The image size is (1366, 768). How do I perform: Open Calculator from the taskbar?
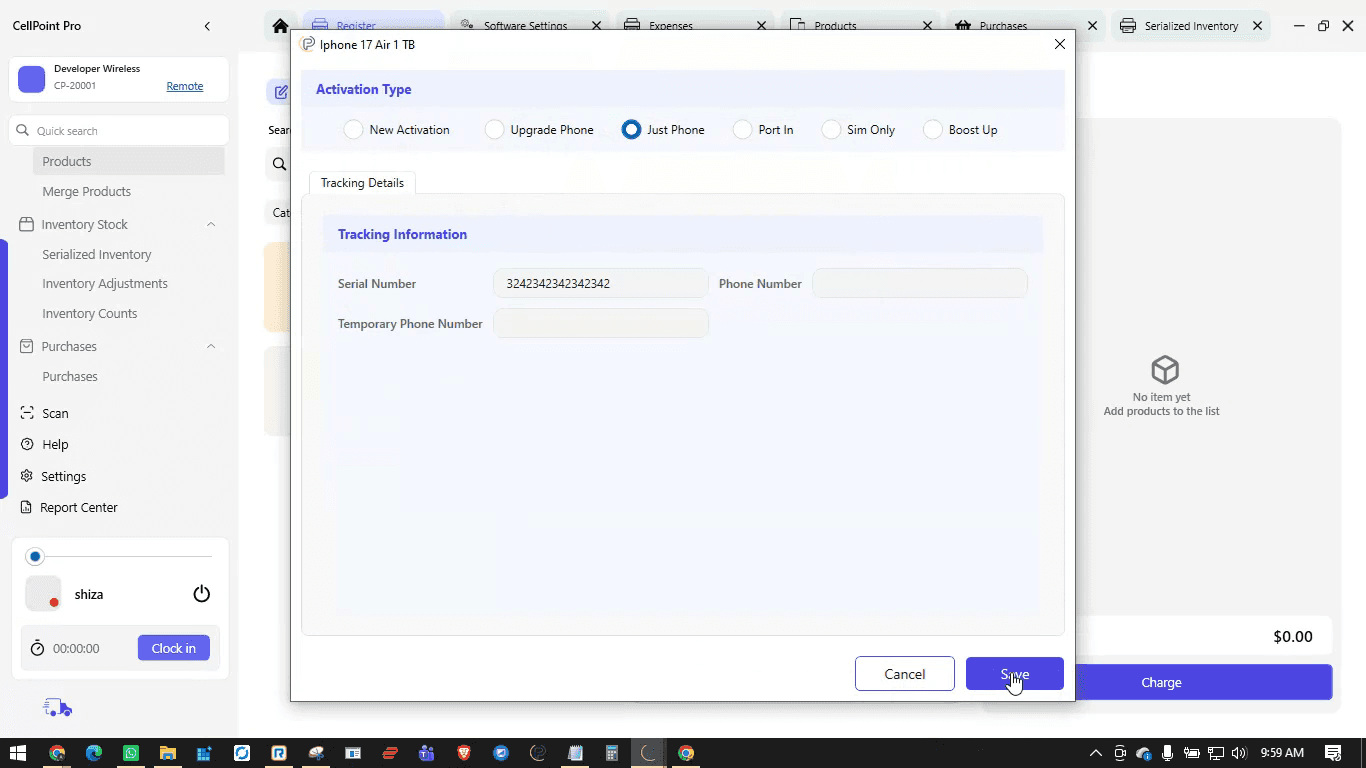click(x=612, y=753)
